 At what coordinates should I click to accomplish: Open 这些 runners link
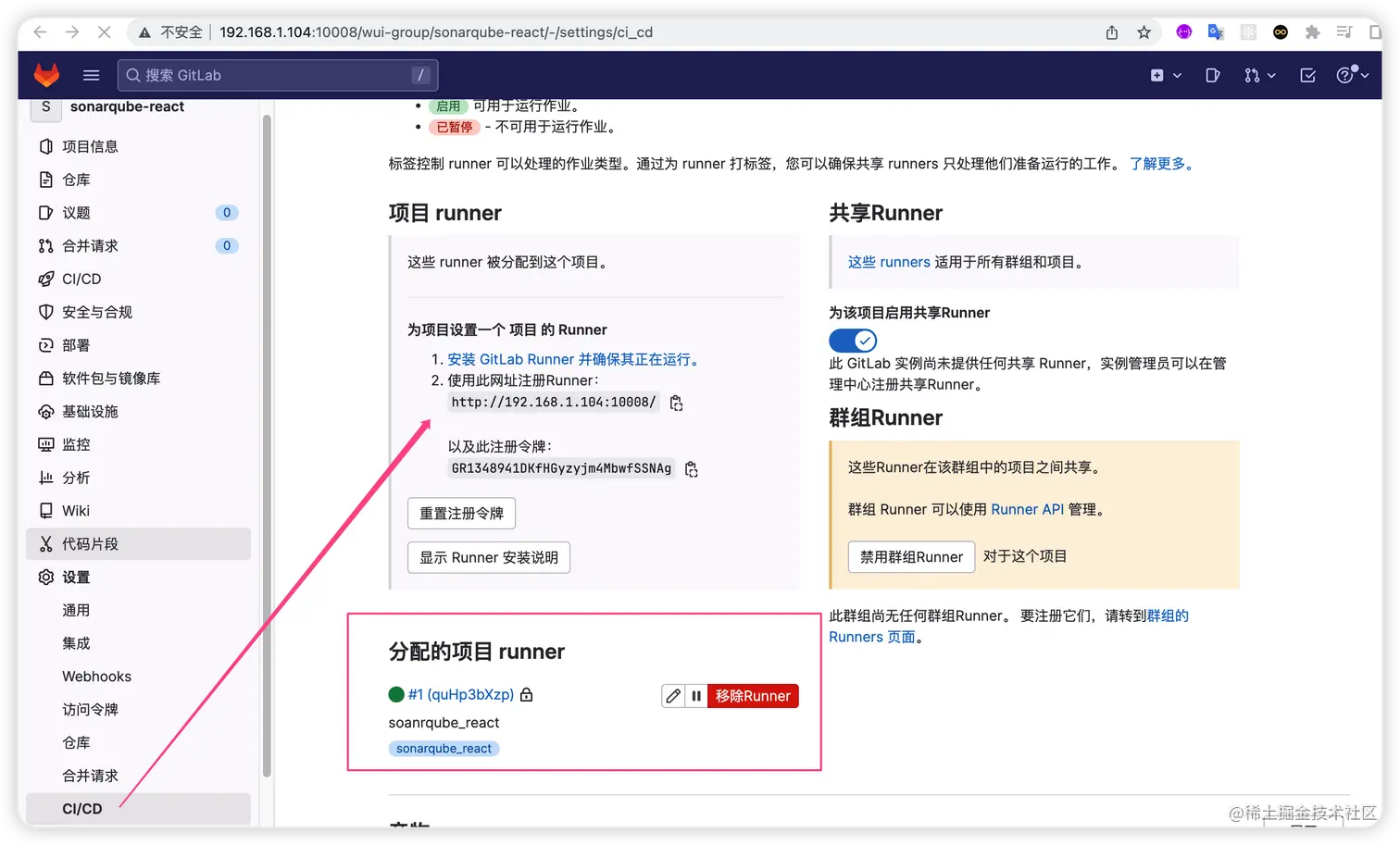click(889, 262)
